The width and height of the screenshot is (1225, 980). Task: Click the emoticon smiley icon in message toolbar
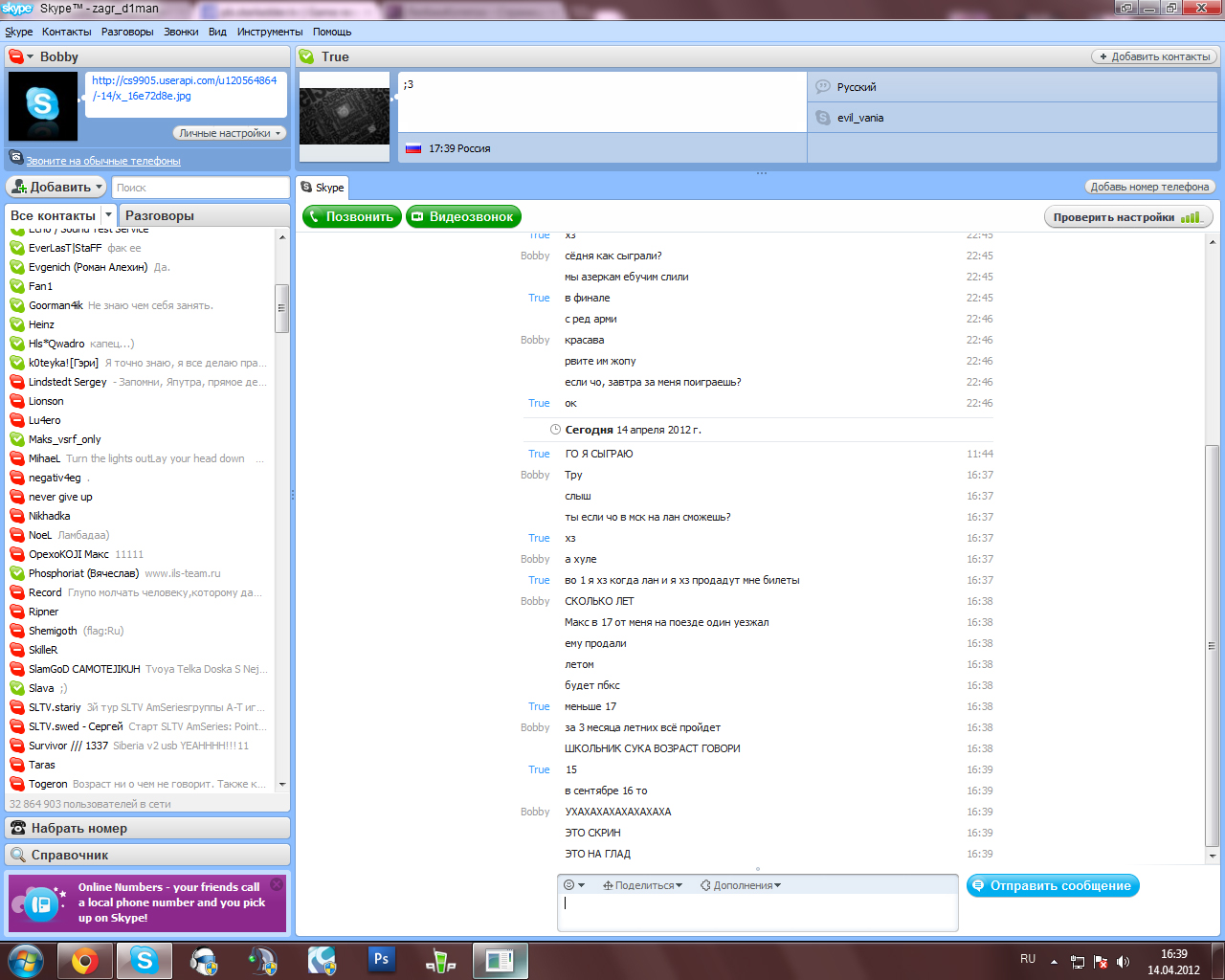click(570, 885)
